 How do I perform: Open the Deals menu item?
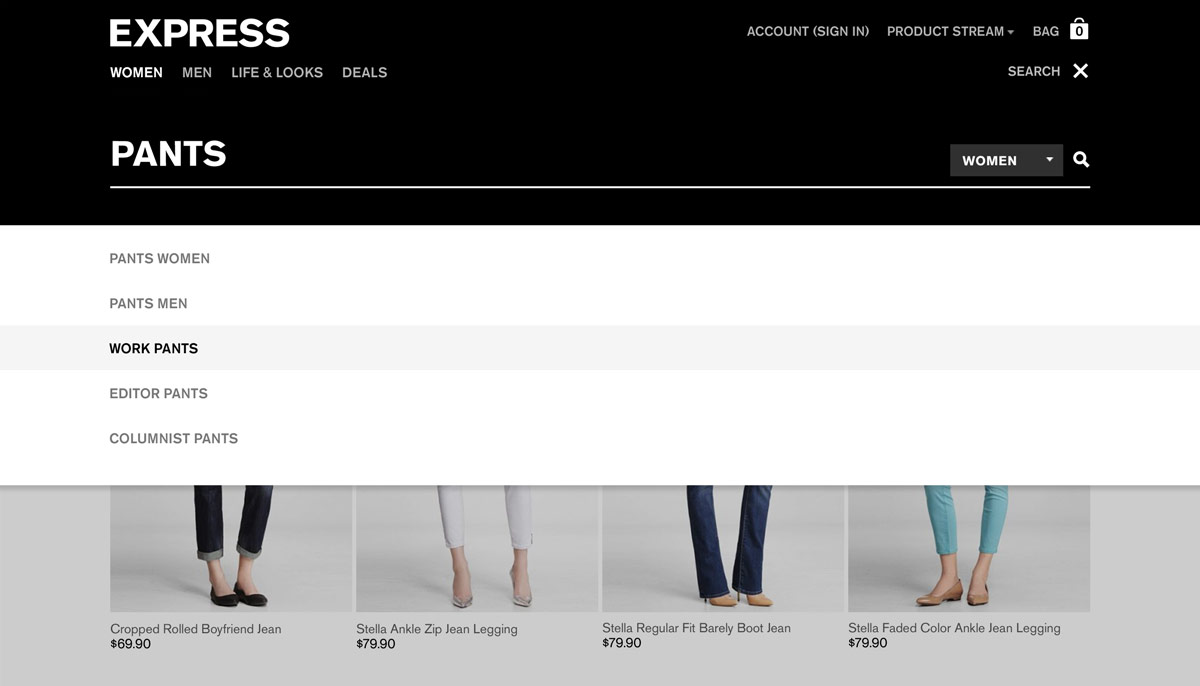click(364, 73)
